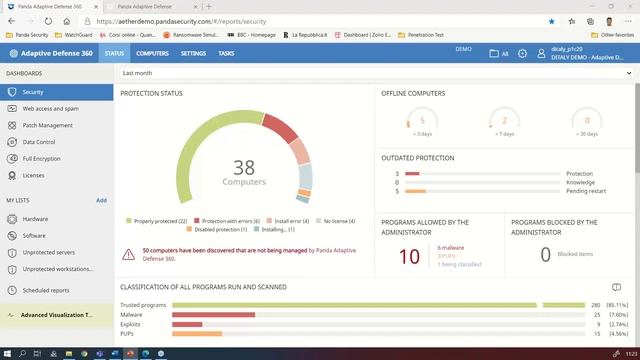
Task: Open the TASKS tab
Action: (x=226, y=53)
